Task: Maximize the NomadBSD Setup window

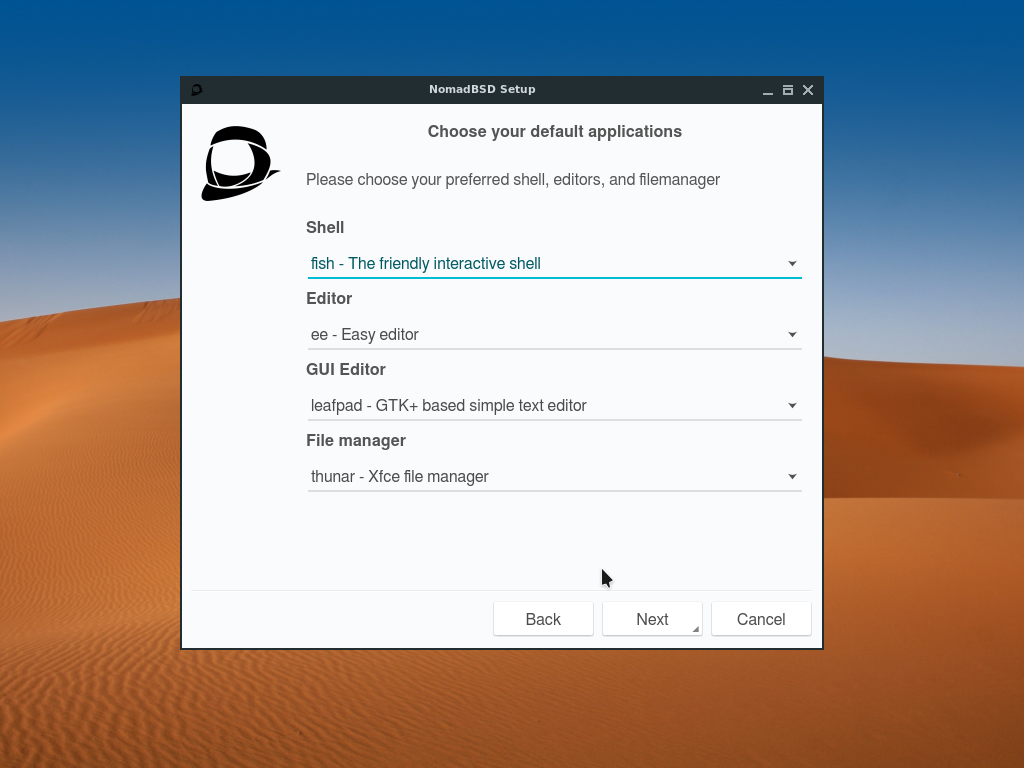Action: (x=788, y=90)
